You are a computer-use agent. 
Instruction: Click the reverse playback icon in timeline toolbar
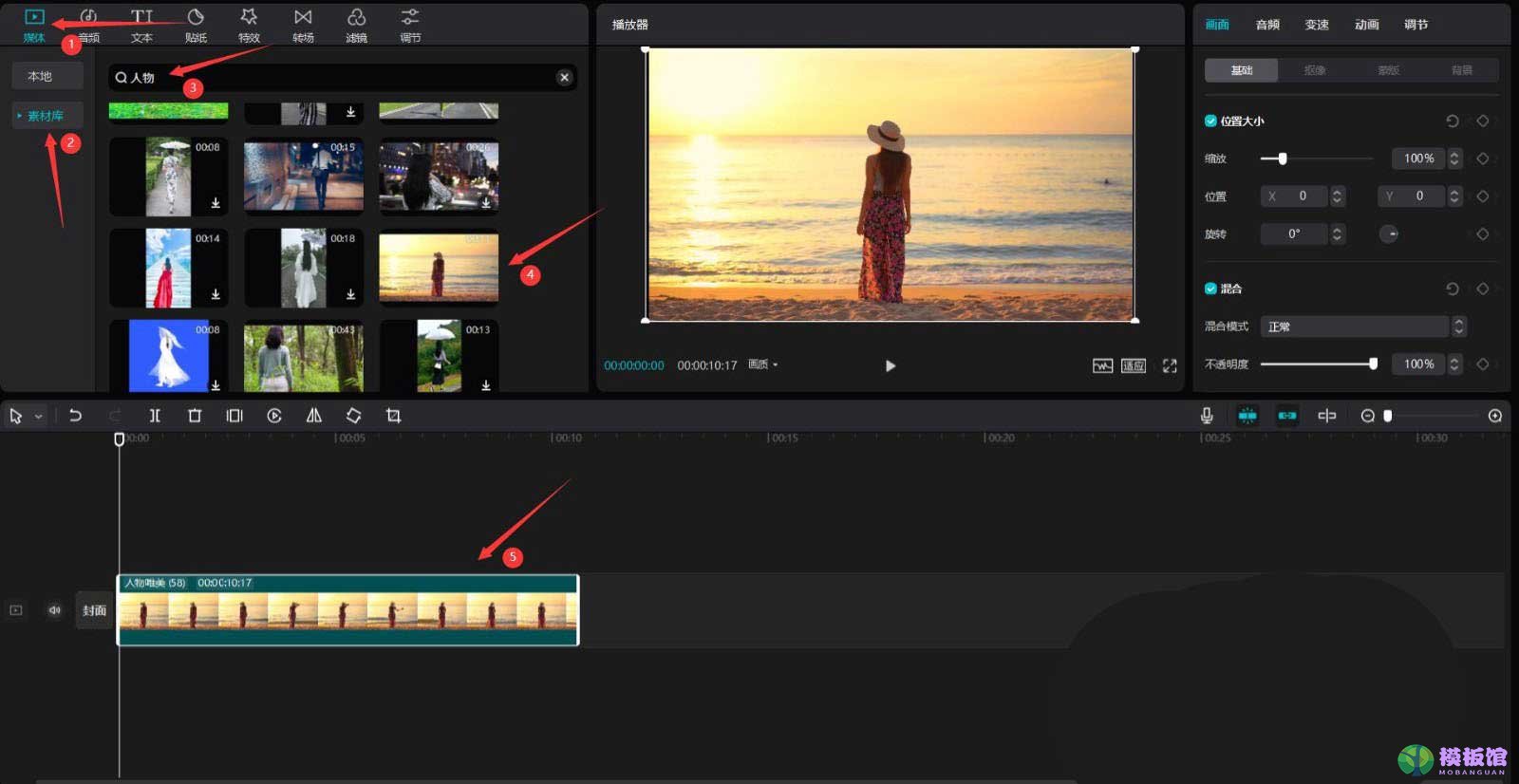click(274, 416)
